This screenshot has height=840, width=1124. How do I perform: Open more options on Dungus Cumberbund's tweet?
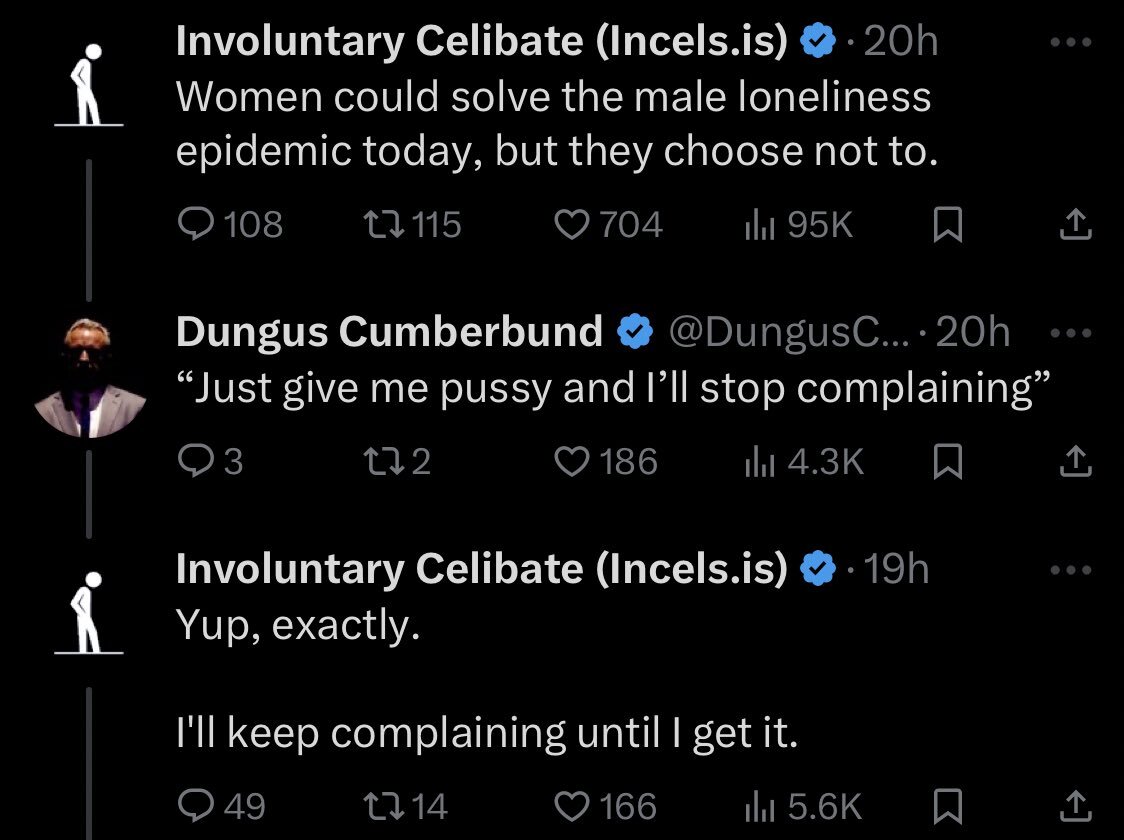(x=1075, y=333)
